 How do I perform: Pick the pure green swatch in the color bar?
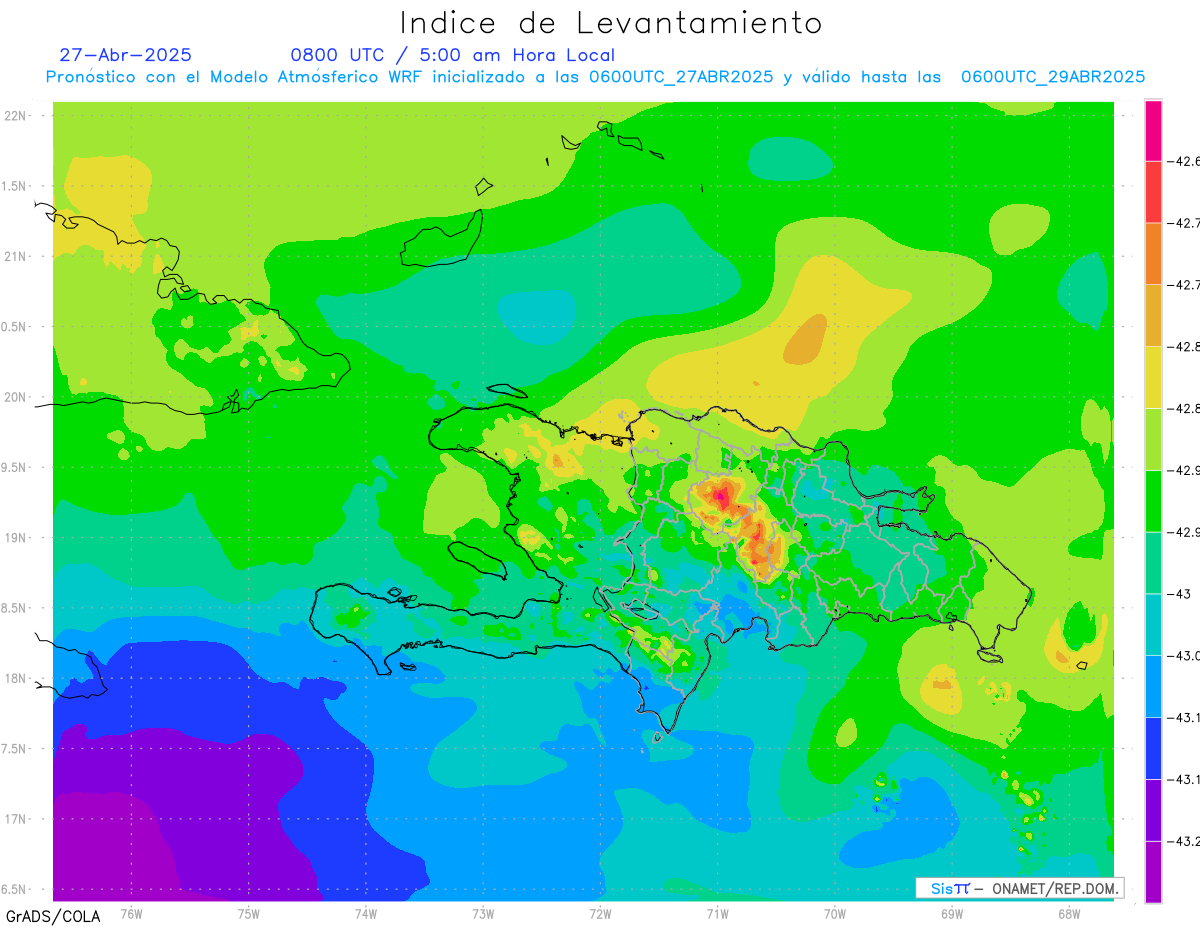(1153, 501)
